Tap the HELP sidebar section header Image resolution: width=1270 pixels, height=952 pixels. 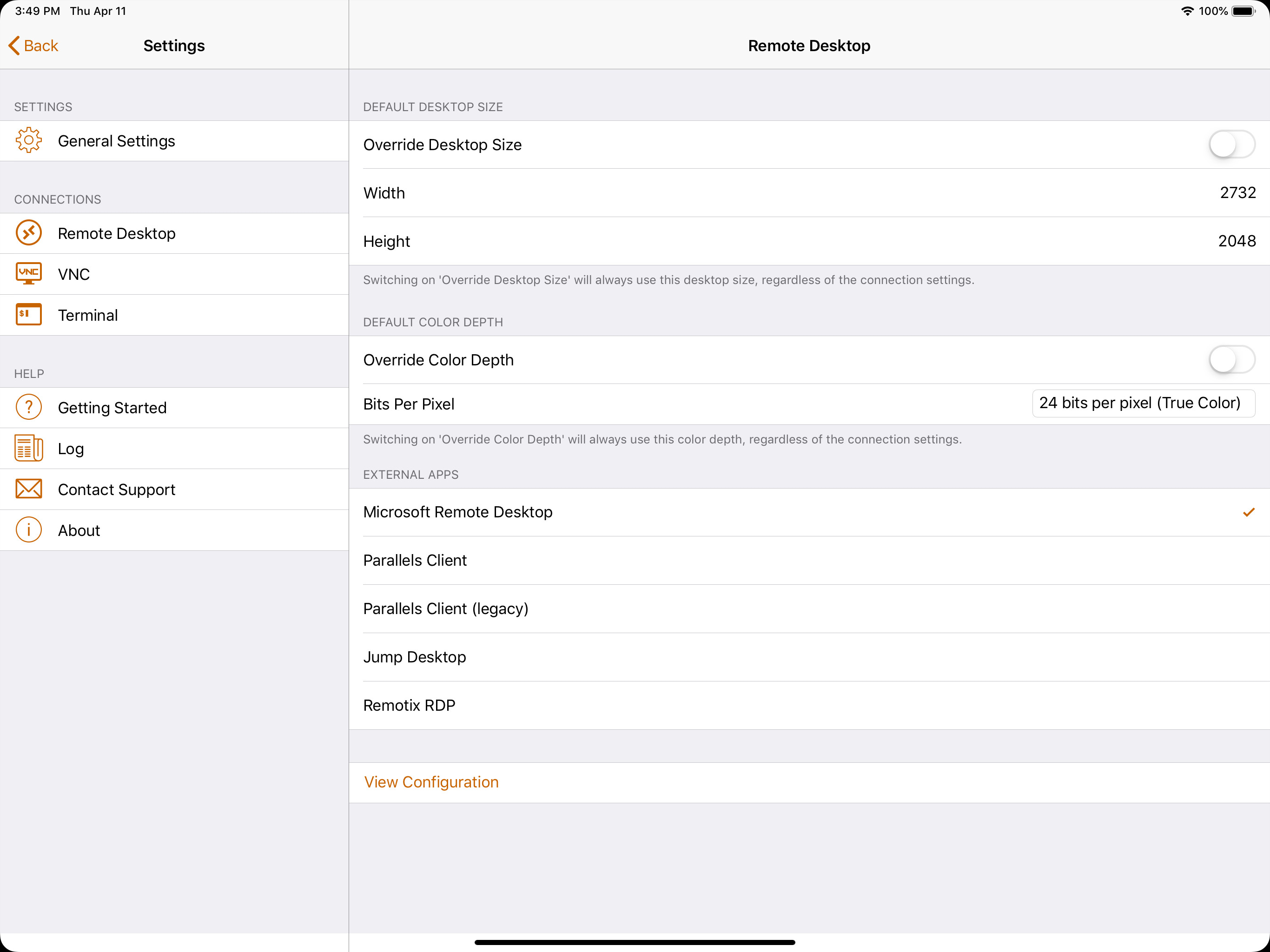click(29, 374)
